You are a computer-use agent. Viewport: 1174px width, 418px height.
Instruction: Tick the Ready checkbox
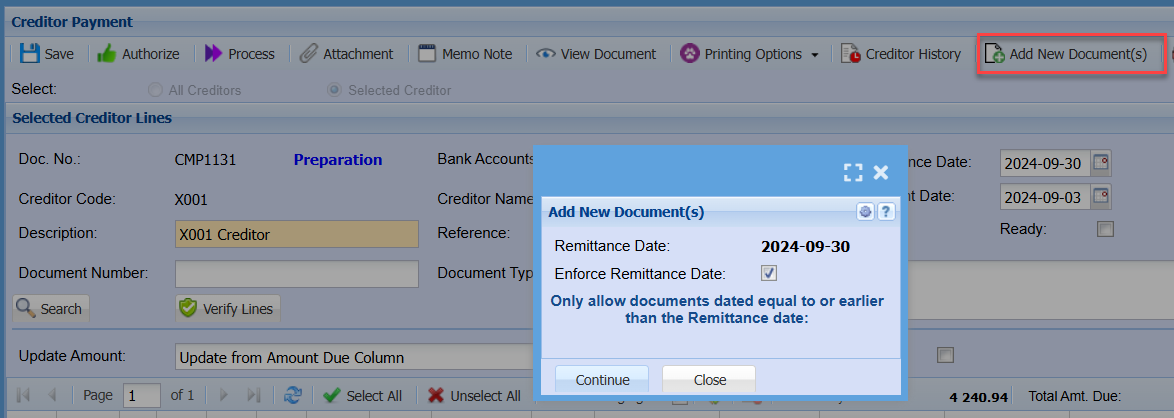click(1105, 229)
